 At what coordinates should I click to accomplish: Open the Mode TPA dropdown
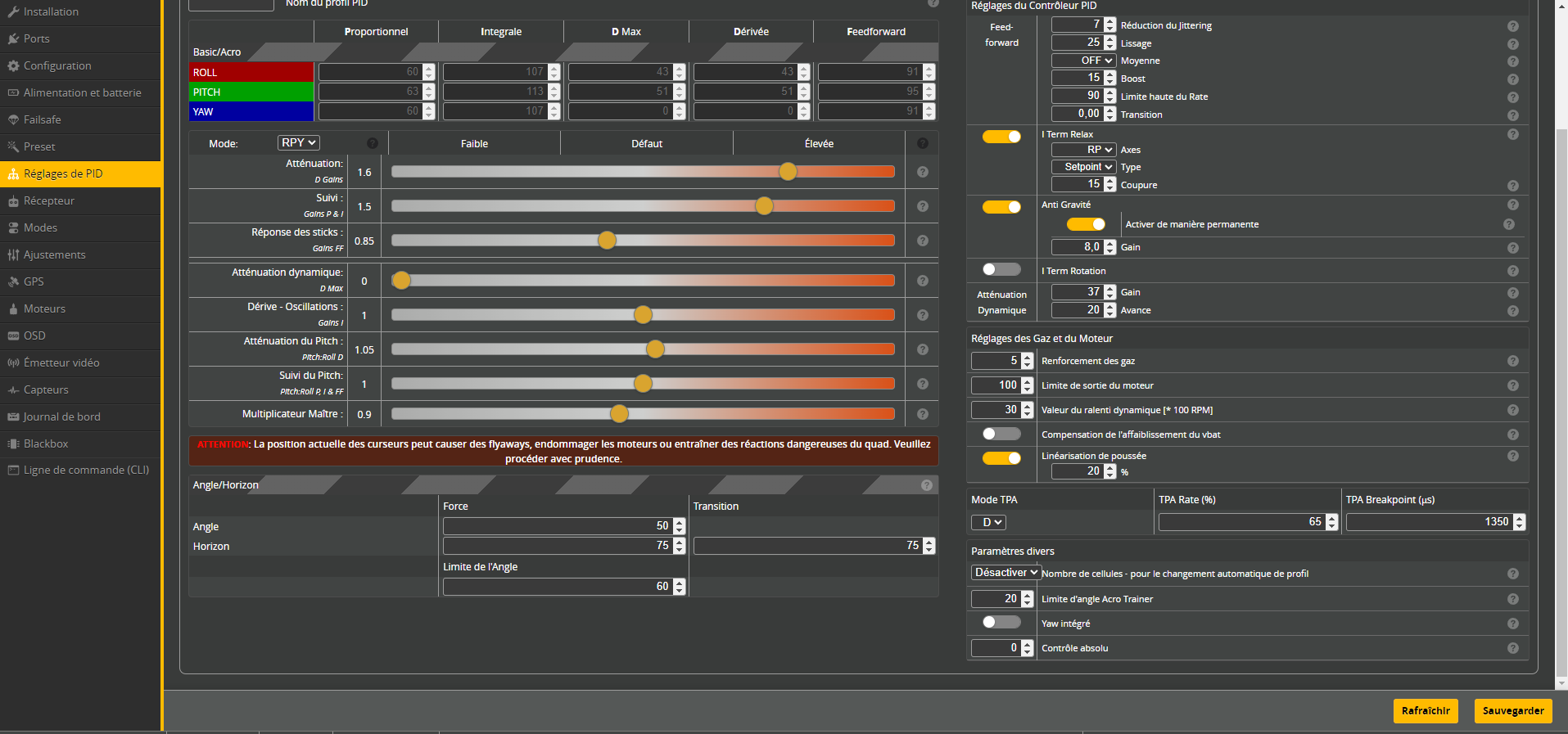pos(988,522)
